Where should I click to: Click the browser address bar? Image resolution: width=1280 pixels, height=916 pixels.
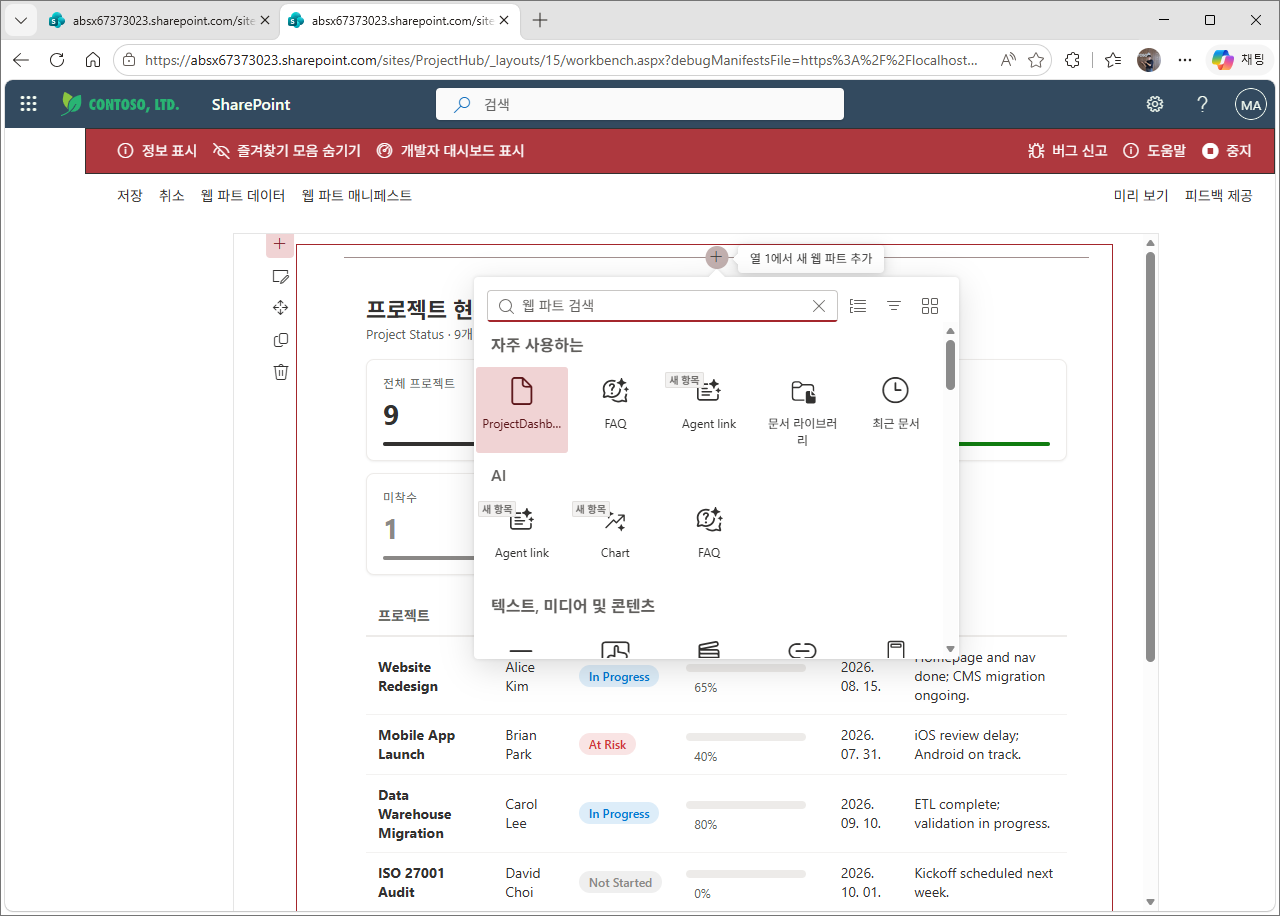point(560,60)
